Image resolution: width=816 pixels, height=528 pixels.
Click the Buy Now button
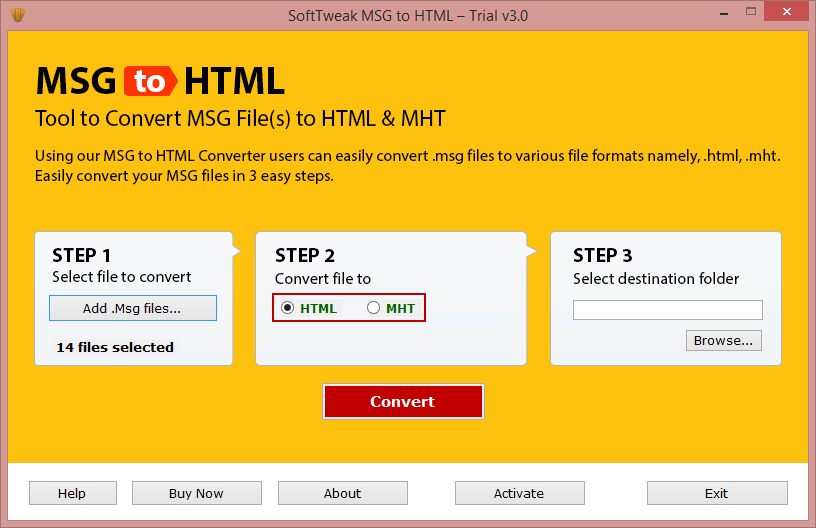(197, 493)
